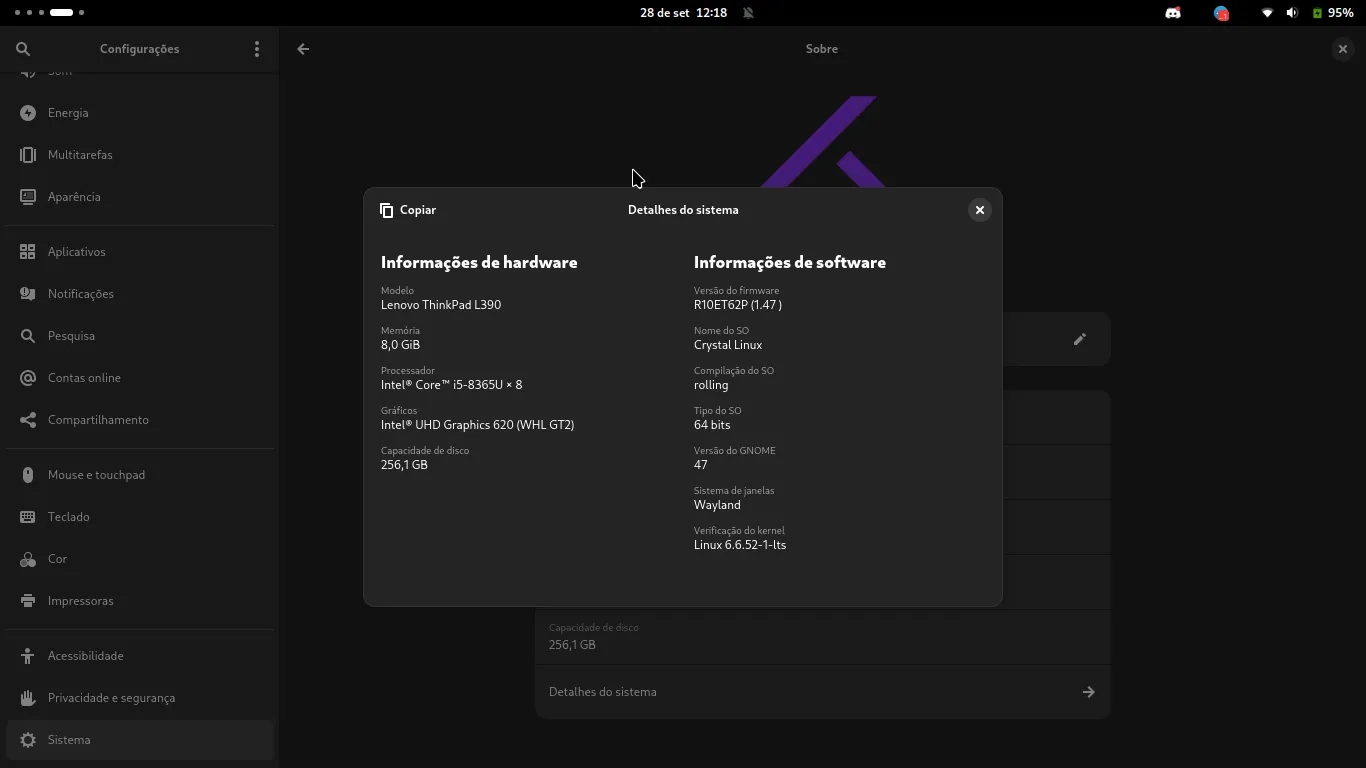Viewport: 1366px width, 768px height.
Task: Click the battery 95% indicator
Action: [1333, 13]
